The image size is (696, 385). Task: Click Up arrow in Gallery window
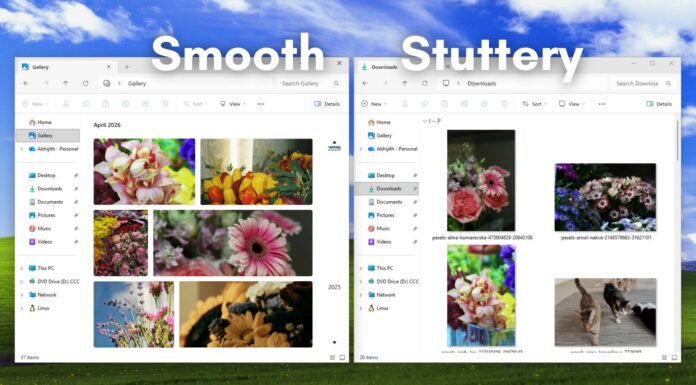click(66, 83)
